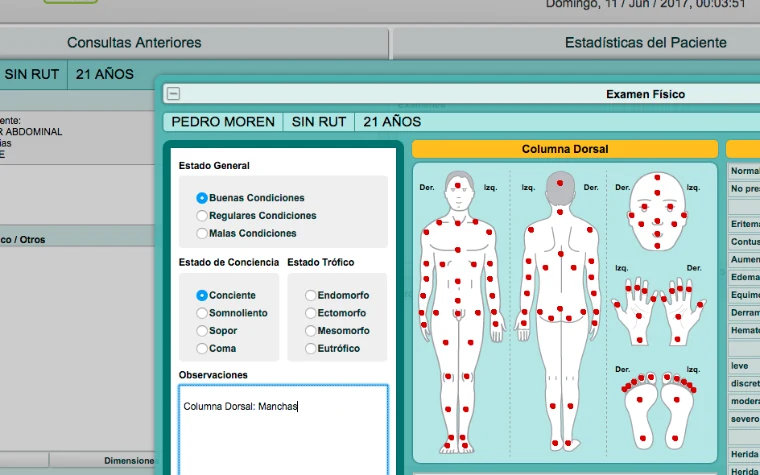The height and width of the screenshot is (475, 760).
Task: Select Buenas Condiciones radio button
Action: coord(202,198)
